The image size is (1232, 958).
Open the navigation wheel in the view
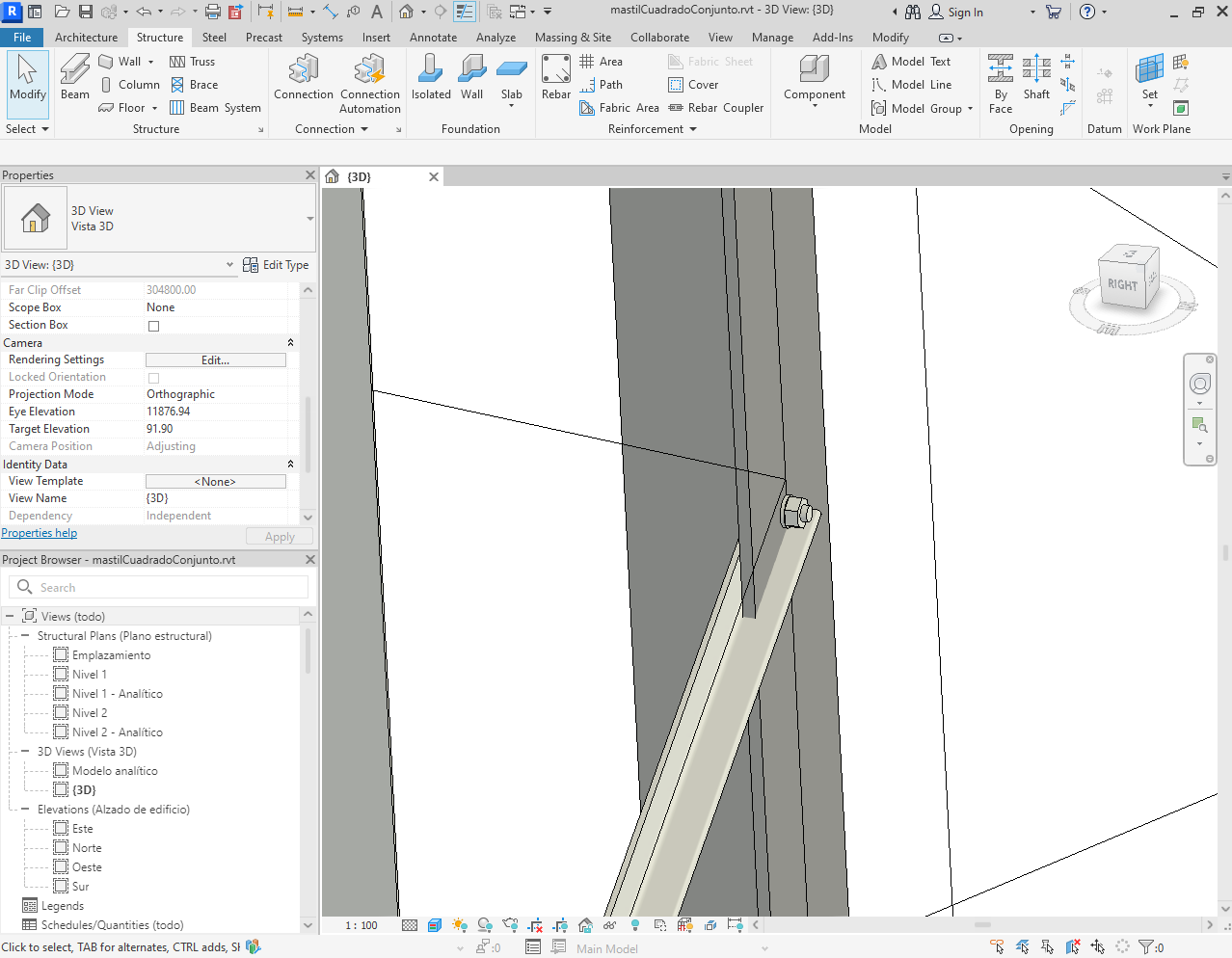pos(1199,384)
